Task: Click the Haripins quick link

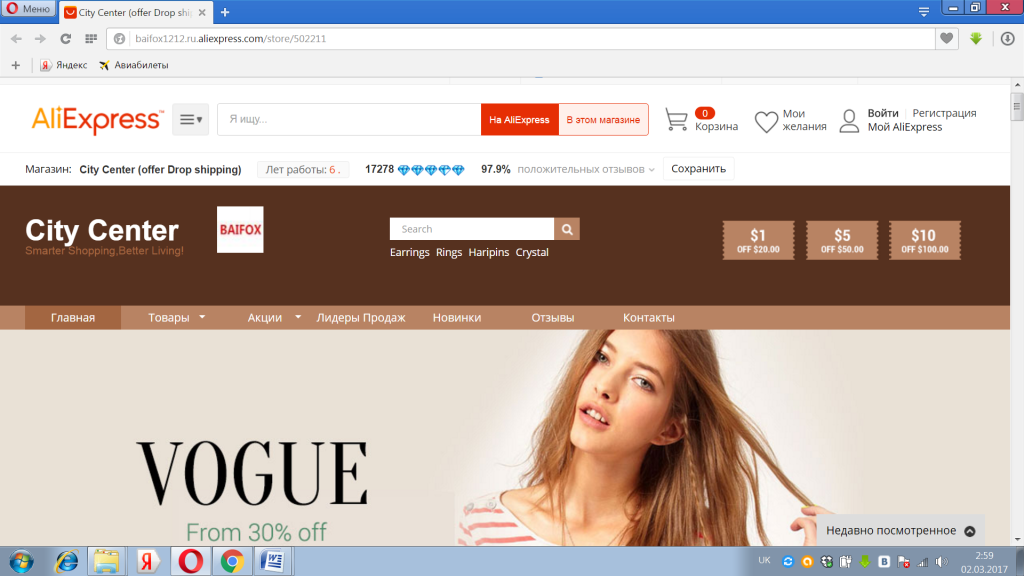Action: tap(488, 252)
